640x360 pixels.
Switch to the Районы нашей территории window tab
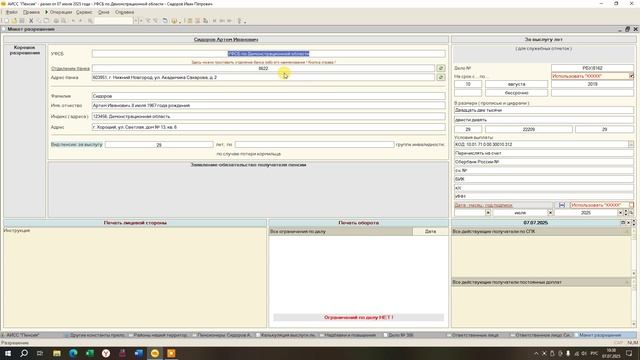160,335
